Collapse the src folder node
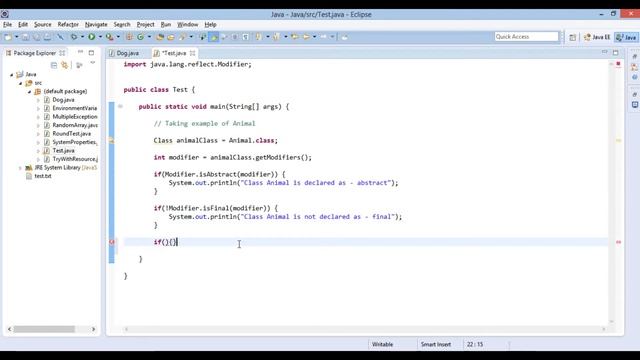Screen dimensions: 640x360 (x=20, y=83)
